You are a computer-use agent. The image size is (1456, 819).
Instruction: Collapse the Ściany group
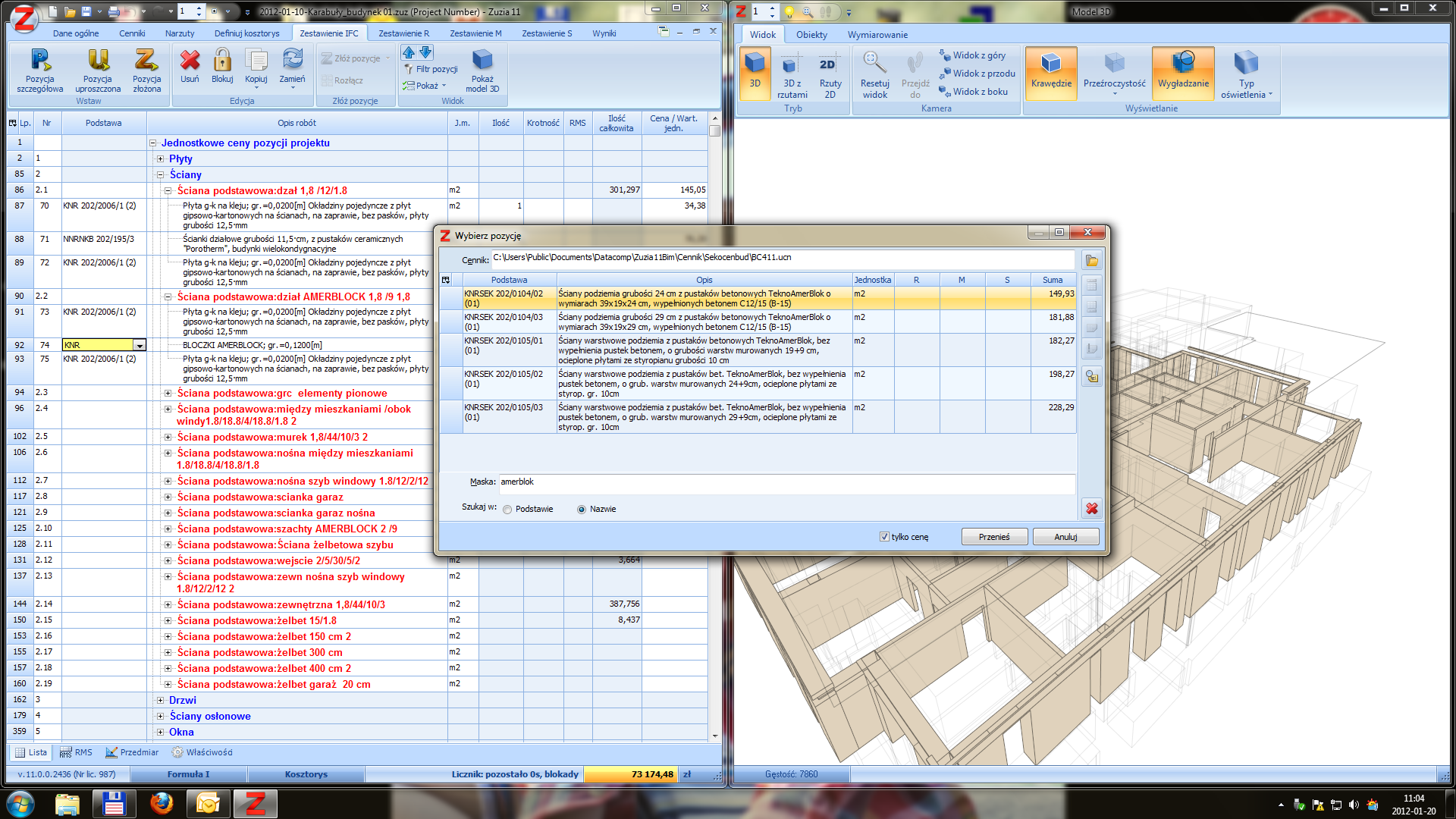point(161,175)
